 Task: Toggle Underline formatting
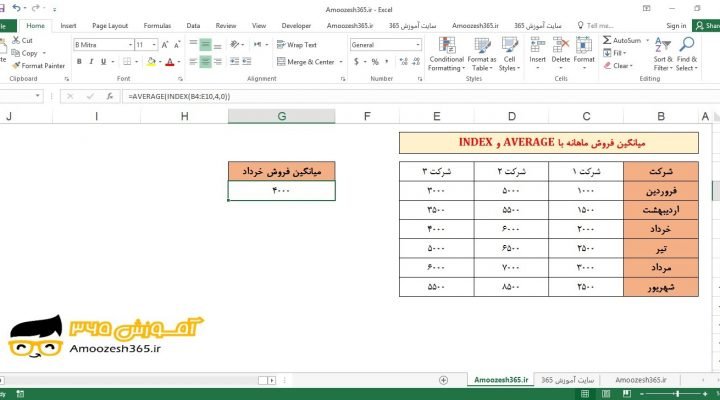pos(103,62)
